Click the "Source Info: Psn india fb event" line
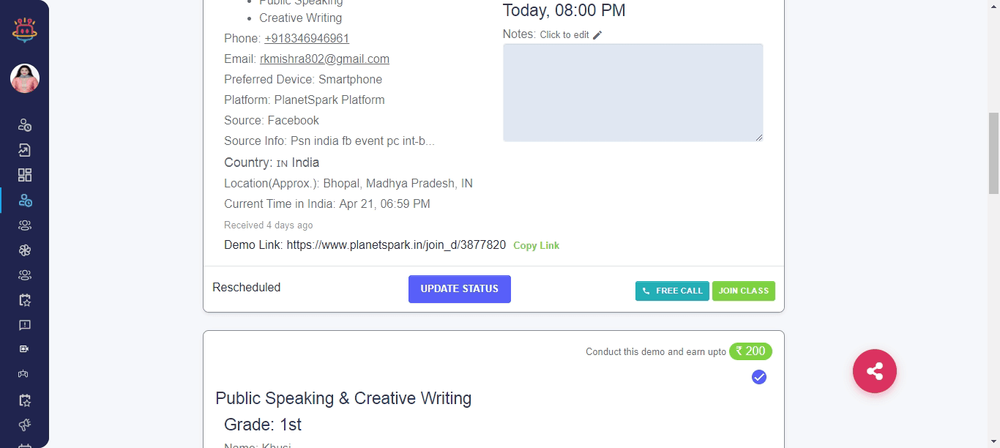The height and width of the screenshot is (448, 1000). (x=329, y=141)
